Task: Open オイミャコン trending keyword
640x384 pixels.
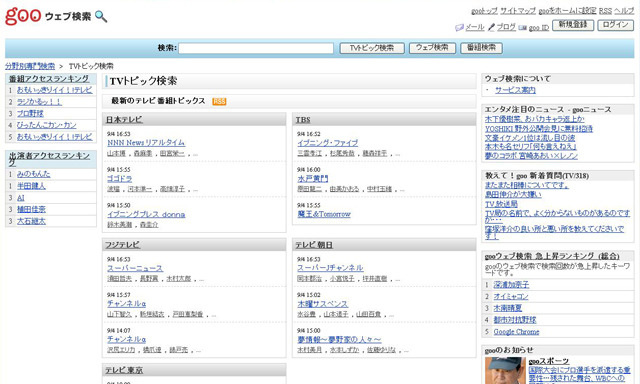Action: click(x=511, y=297)
